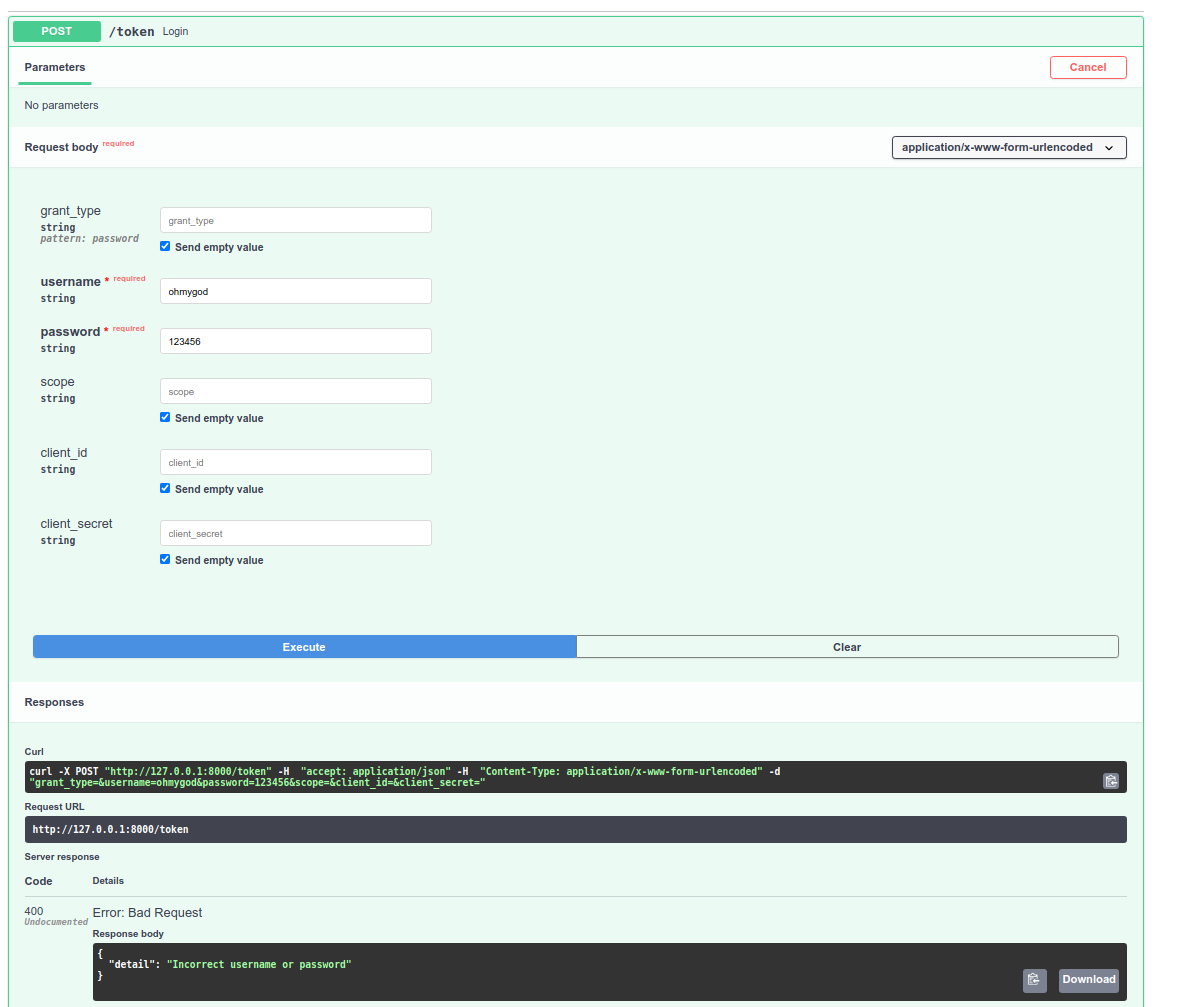Toggle Send empty value for client_id
The height and width of the screenshot is (1007, 1178).
[x=165, y=488]
